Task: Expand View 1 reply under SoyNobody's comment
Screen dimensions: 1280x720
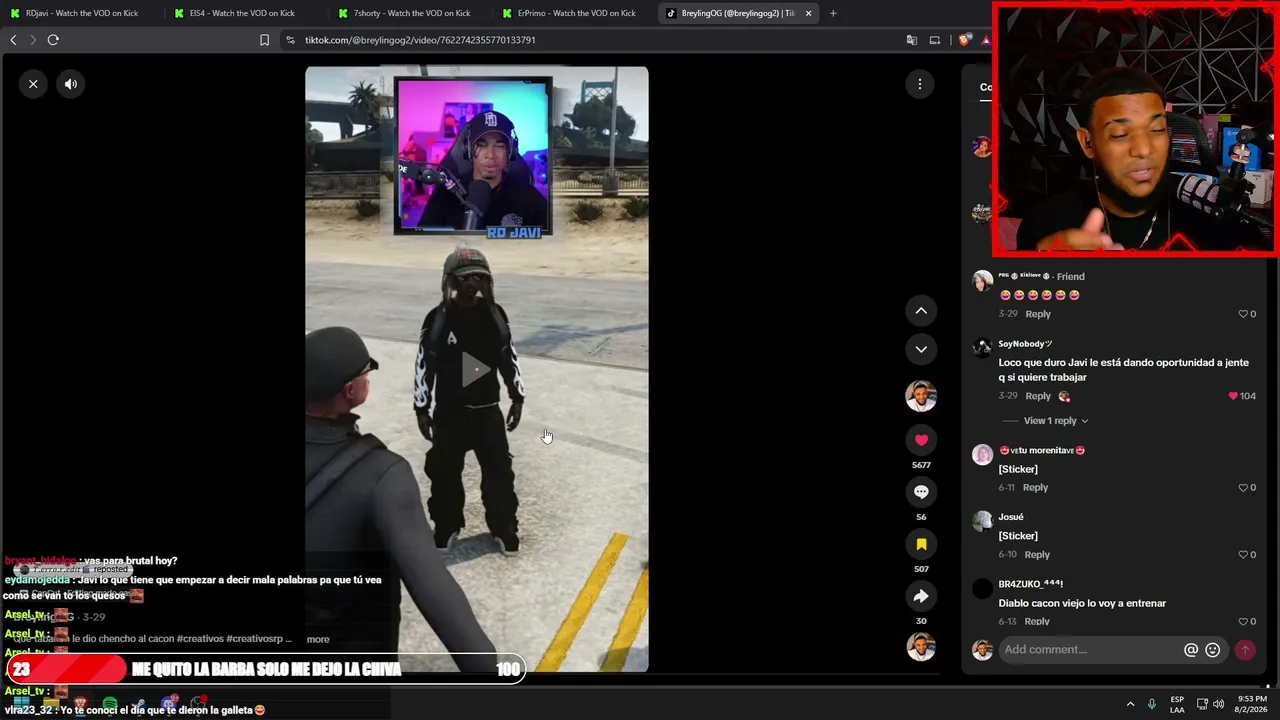Action: coord(1056,421)
